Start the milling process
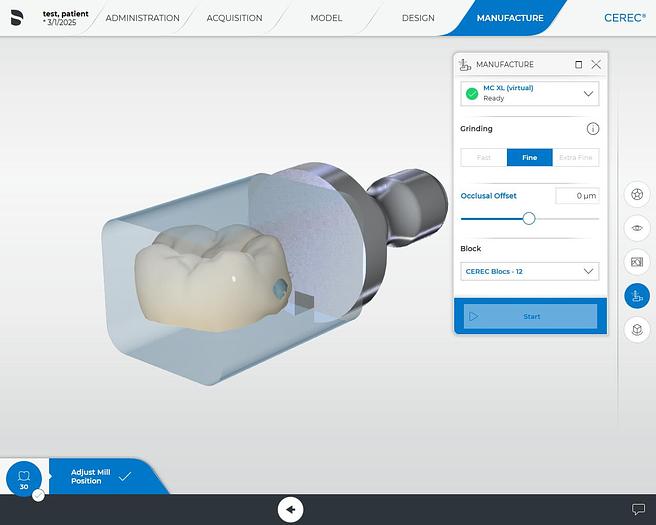This screenshot has width=656, height=525. [530, 316]
